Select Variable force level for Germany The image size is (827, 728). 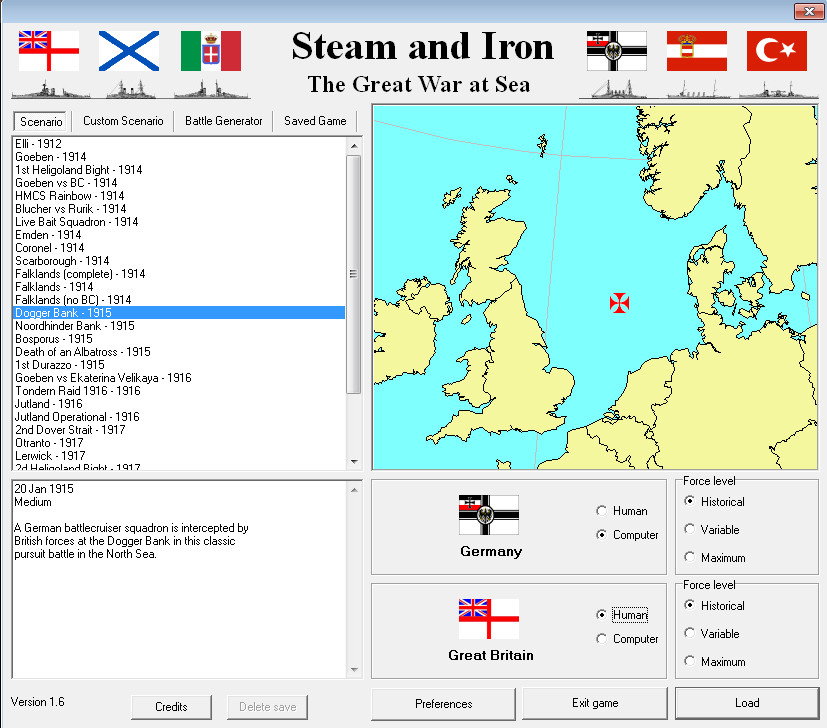[690, 530]
